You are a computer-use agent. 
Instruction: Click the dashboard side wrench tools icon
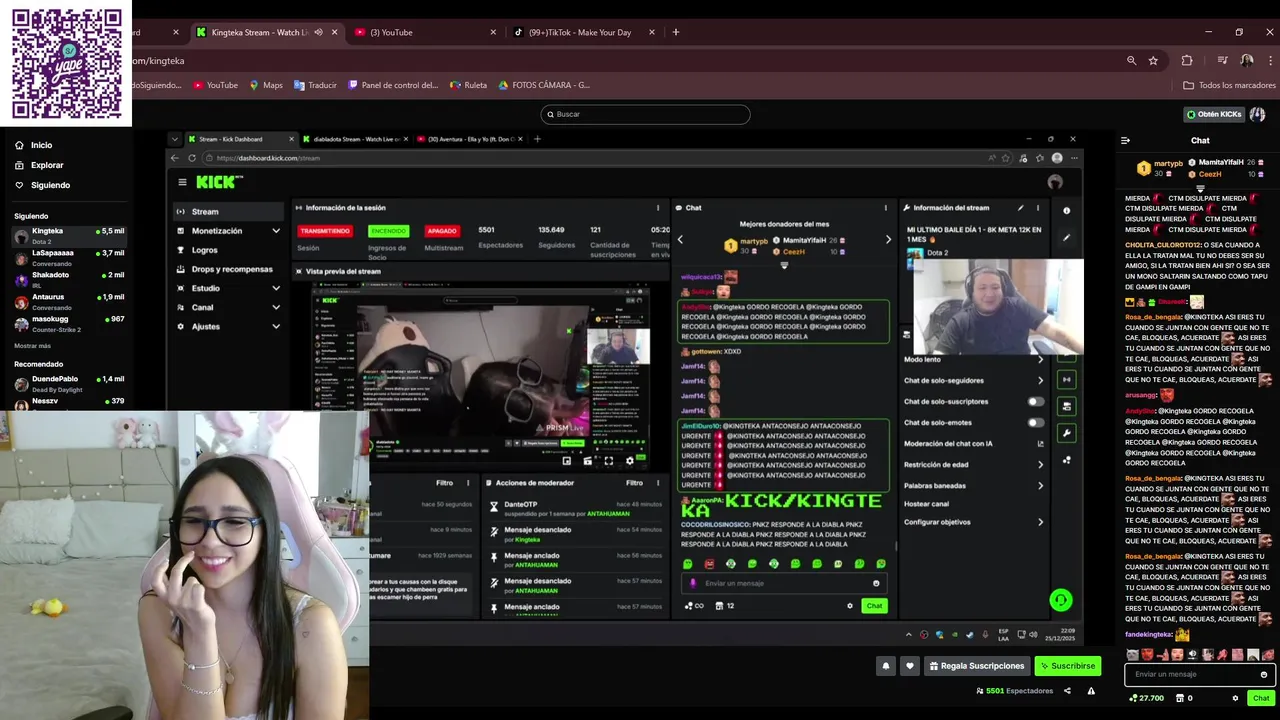pos(1067,433)
